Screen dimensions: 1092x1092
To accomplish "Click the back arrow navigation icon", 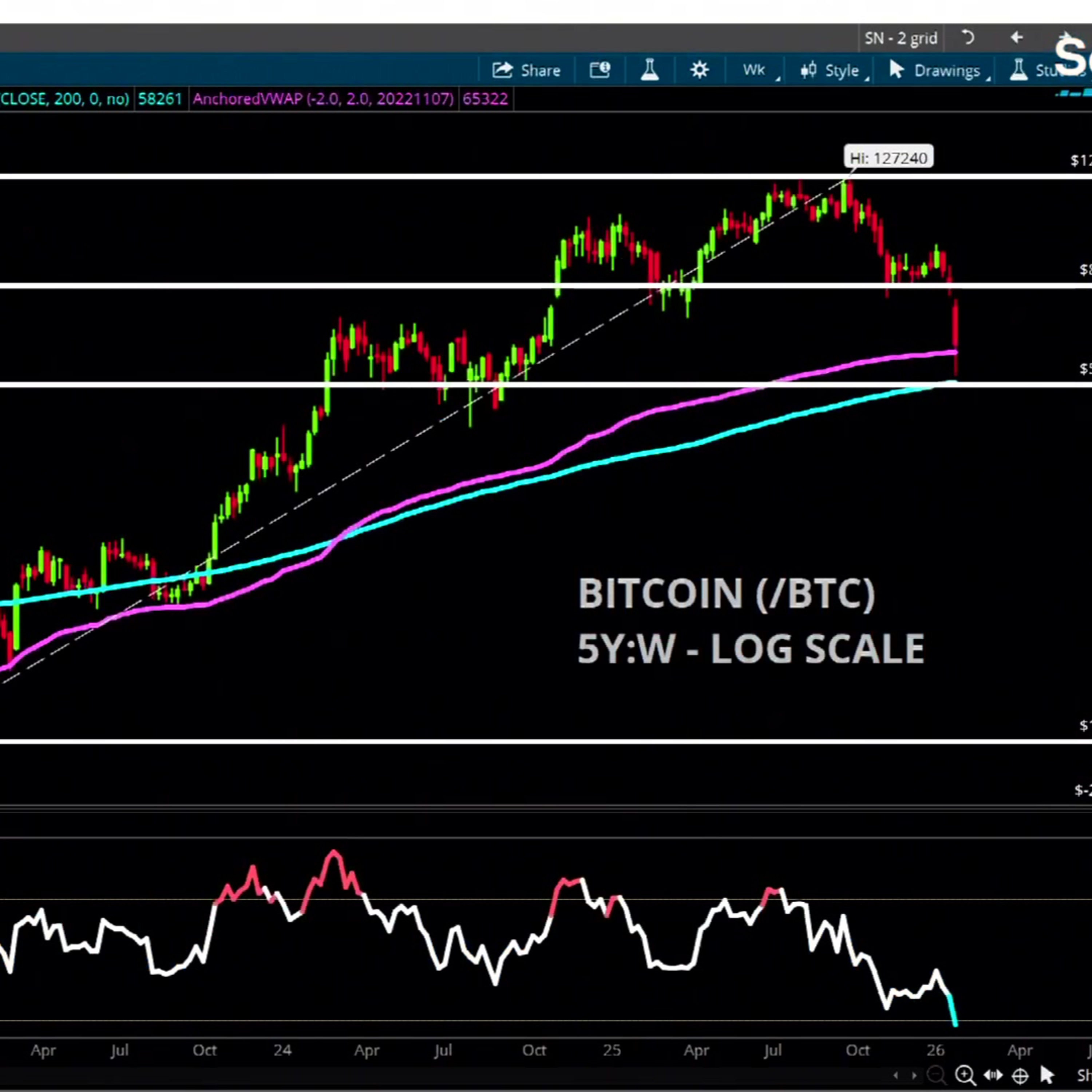I will pyautogui.click(x=1016, y=38).
